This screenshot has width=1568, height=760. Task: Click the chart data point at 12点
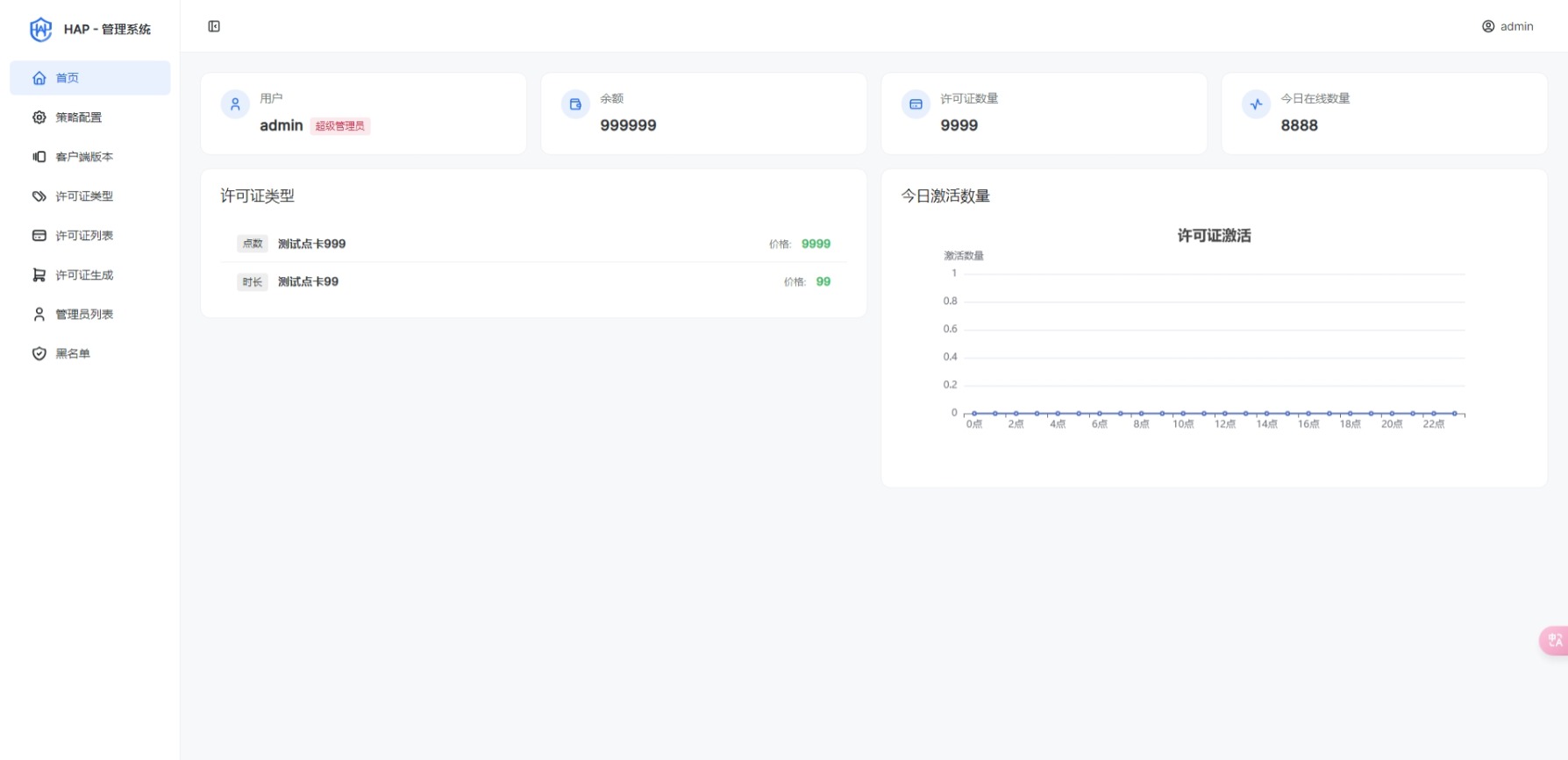pyautogui.click(x=1225, y=413)
